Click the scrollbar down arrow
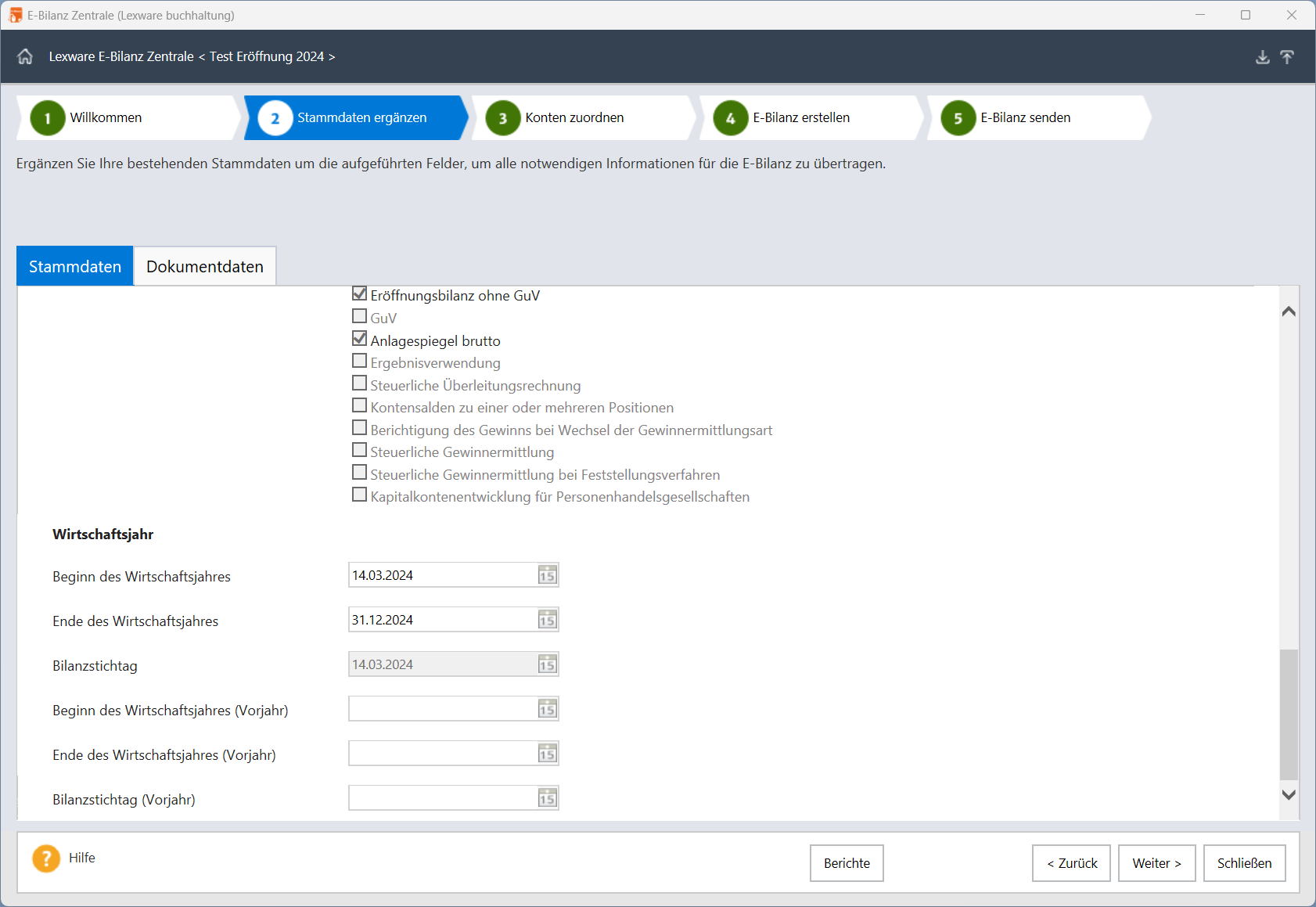Screen dimensions: 1316x907 [x=1289, y=794]
